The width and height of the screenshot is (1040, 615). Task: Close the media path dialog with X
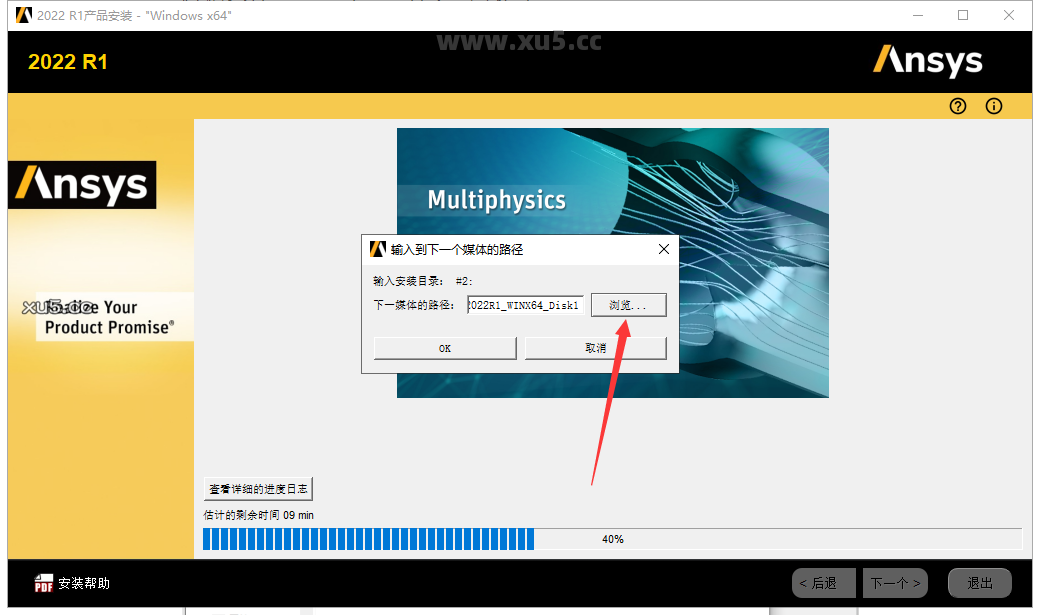663,249
